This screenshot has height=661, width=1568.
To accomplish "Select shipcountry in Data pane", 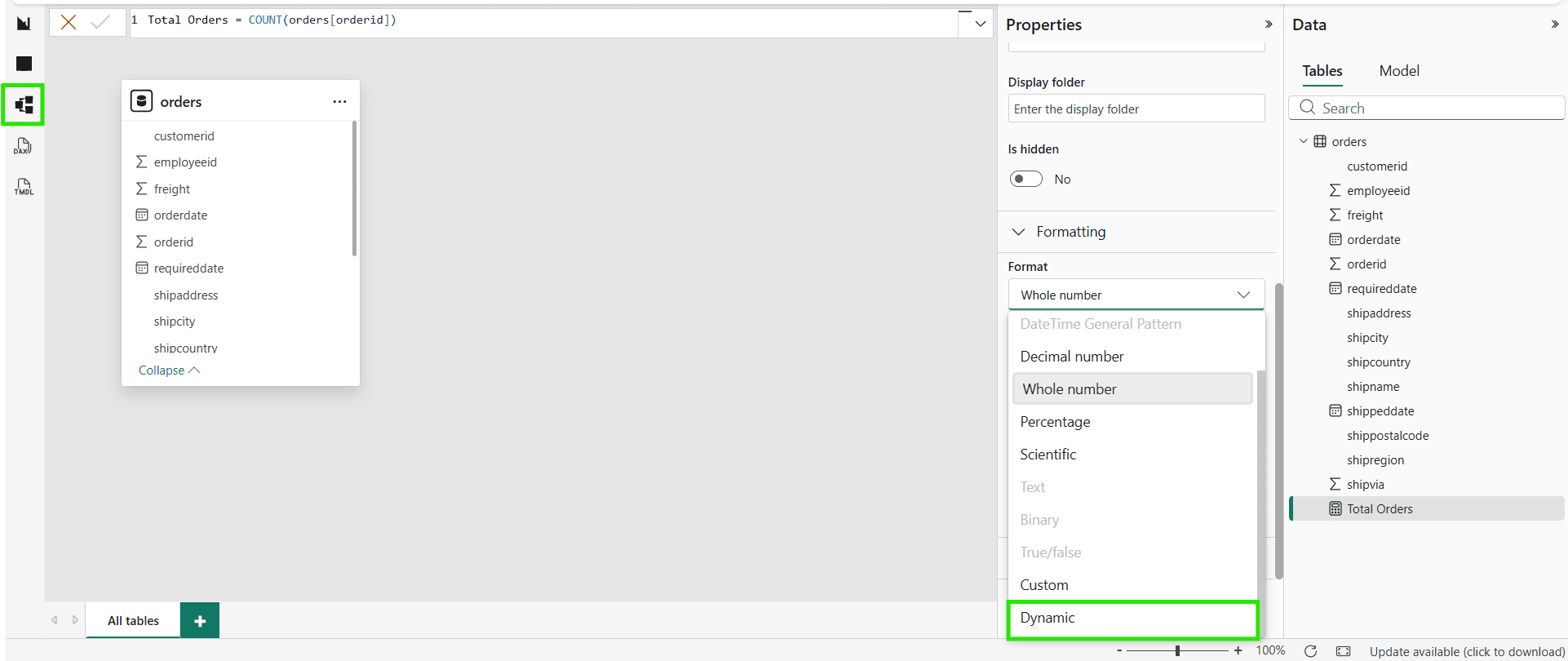I will (x=1379, y=362).
